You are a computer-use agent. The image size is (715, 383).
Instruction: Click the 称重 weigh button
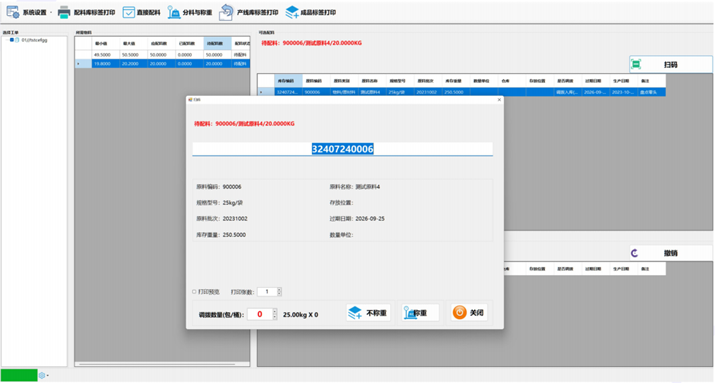point(419,313)
